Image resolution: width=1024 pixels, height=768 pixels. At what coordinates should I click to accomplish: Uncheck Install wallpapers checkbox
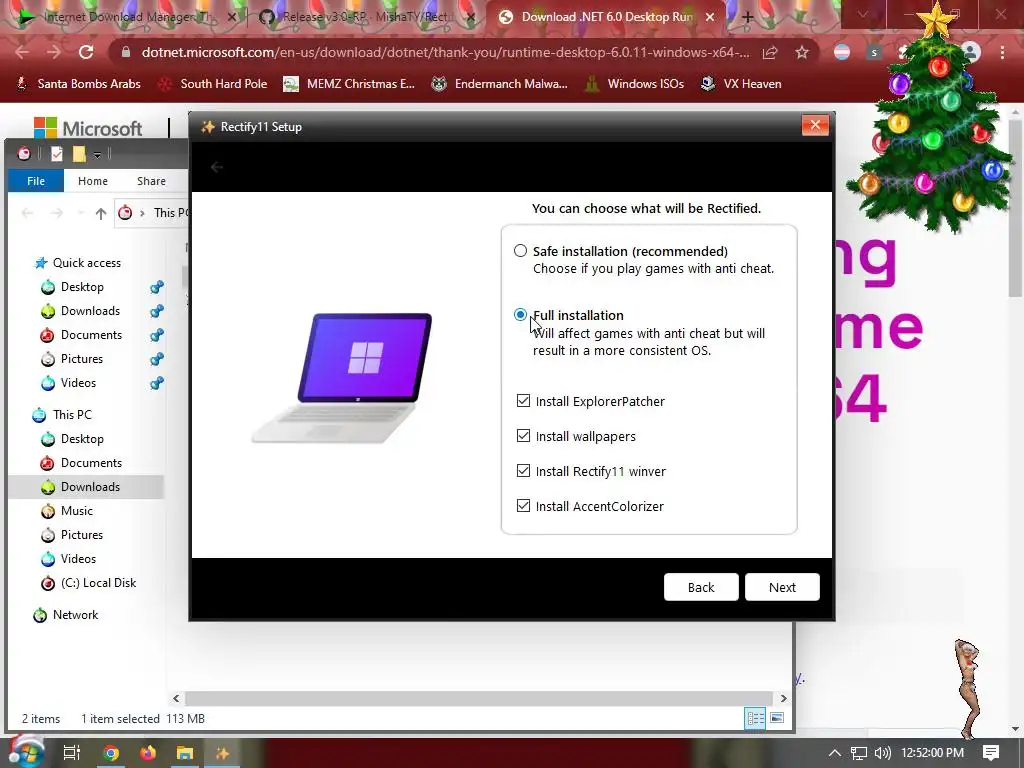tap(523, 436)
